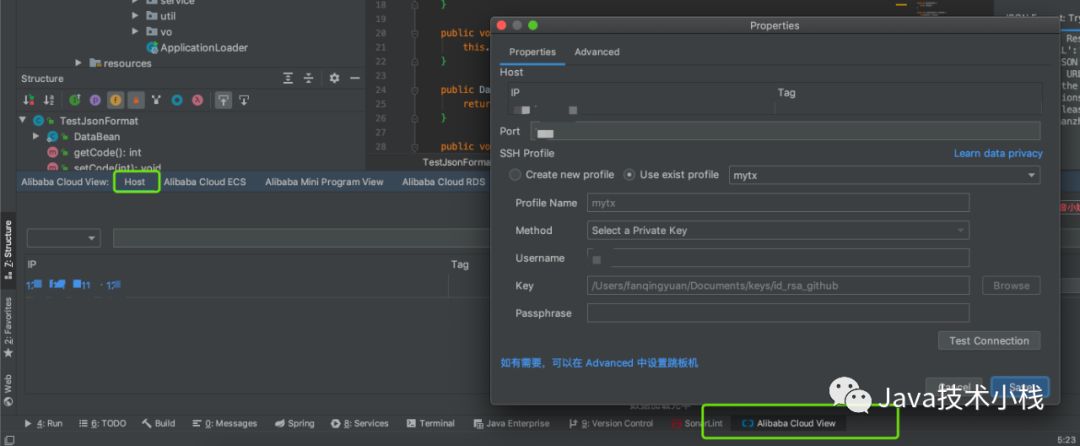Open the filter dropdown in Host view
This screenshot has height=446, width=1080.
[x=63, y=238]
